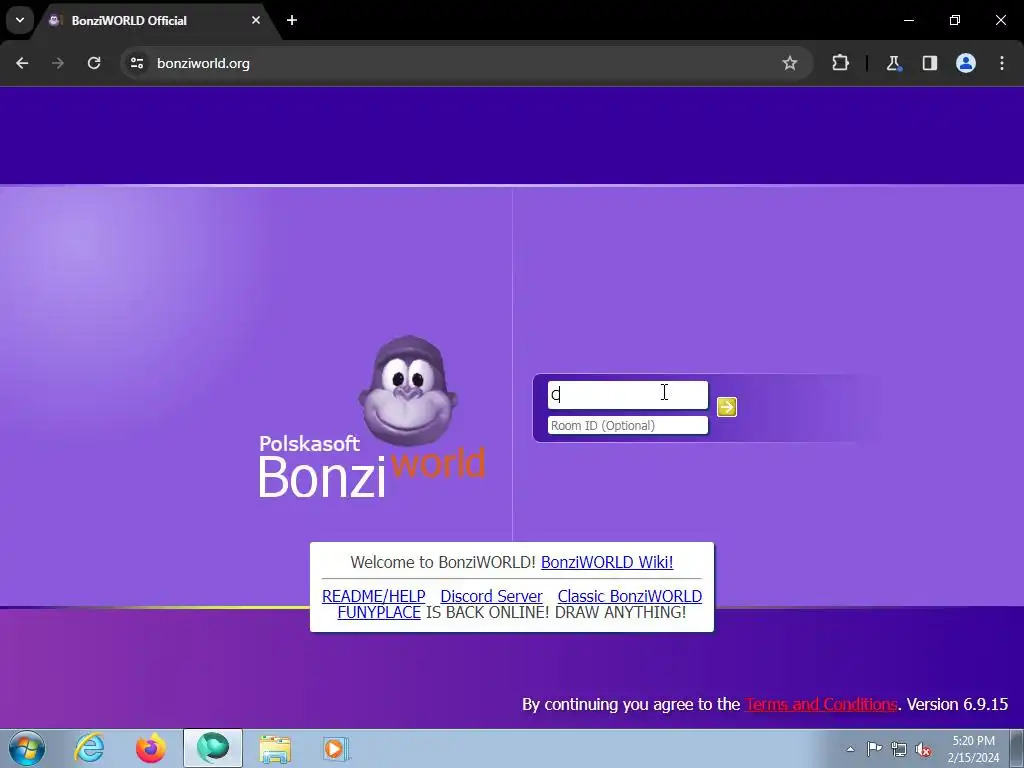Bookmark this page with the star icon

(x=790, y=63)
